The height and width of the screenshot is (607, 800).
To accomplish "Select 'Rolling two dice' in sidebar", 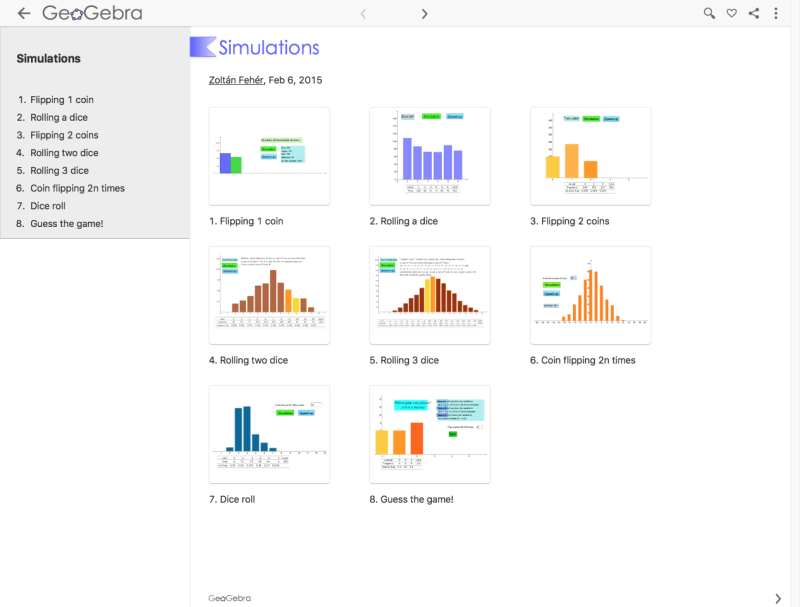I will pos(64,153).
